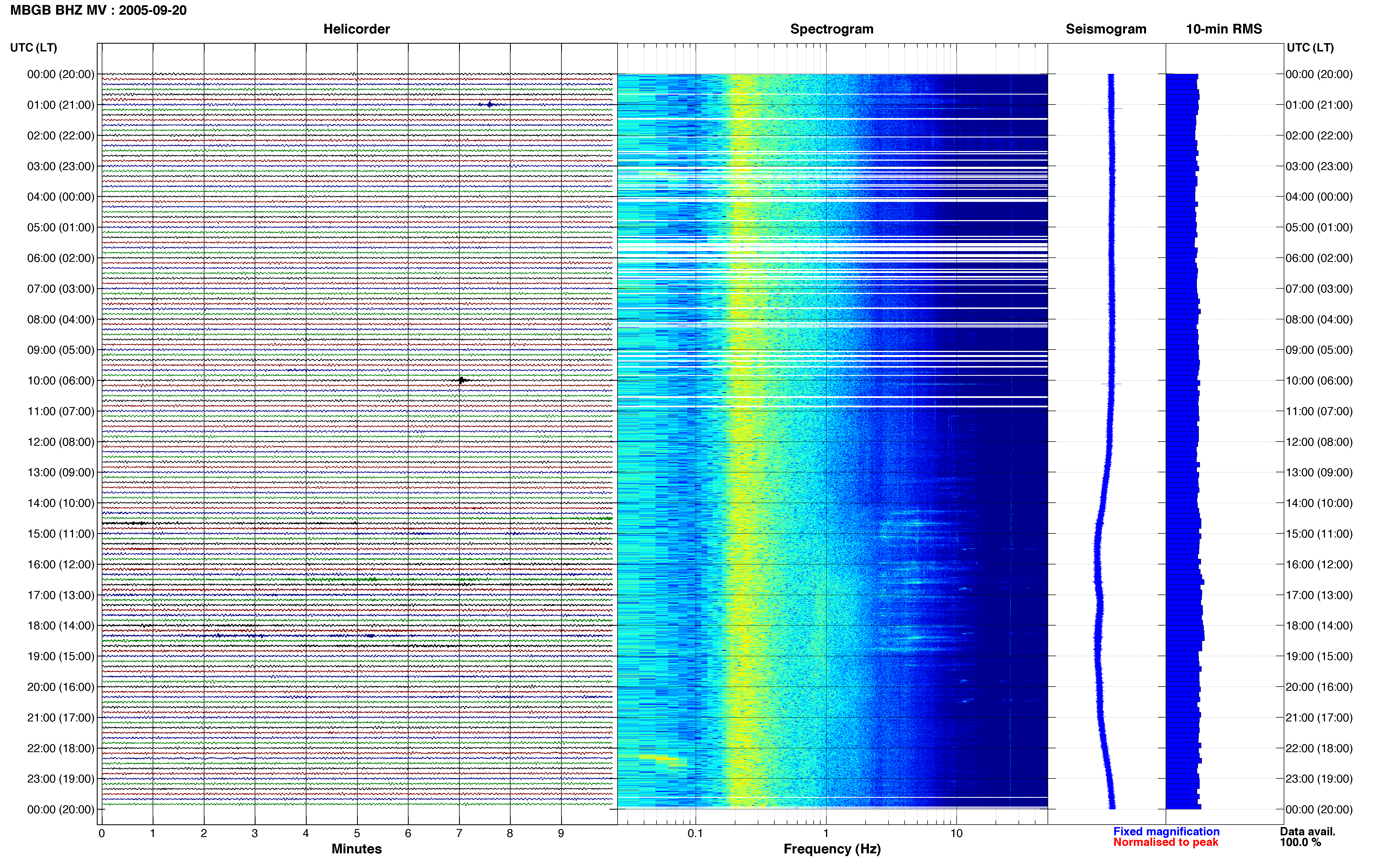Click the red "Normalised to peak" legend text
Screen dimensions: 1388x868
(x=1166, y=842)
